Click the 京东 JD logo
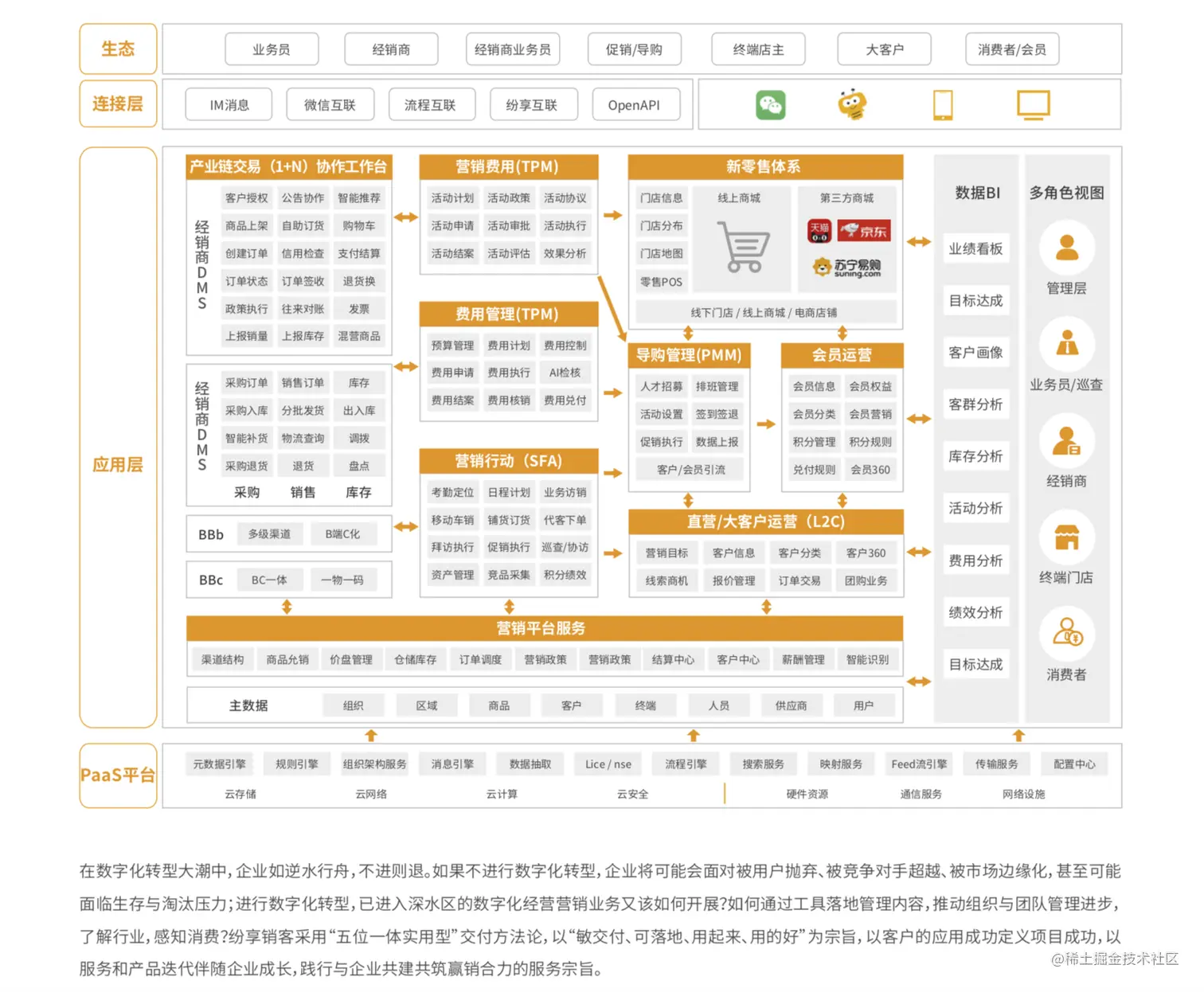Image resolution: width=1204 pixels, height=992 pixels. coord(864,232)
